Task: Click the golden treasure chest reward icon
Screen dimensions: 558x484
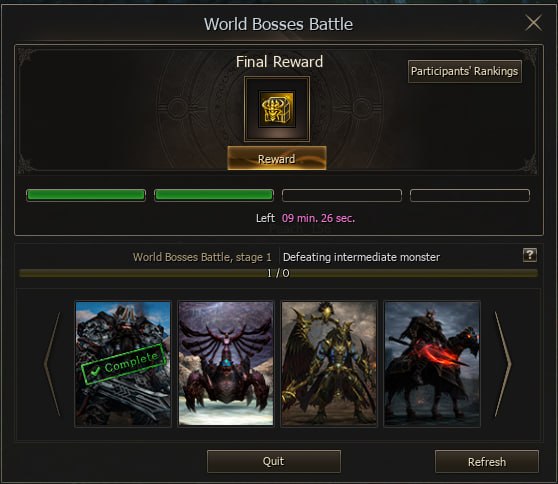Action: click(x=277, y=109)
